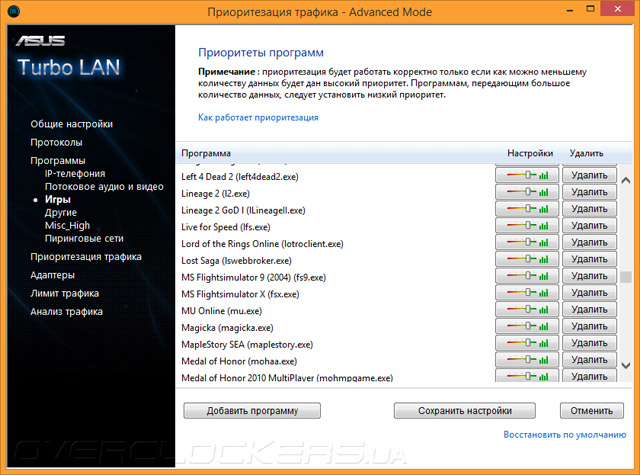
Task: Click the Программа column header
Action: click(206, 153)
